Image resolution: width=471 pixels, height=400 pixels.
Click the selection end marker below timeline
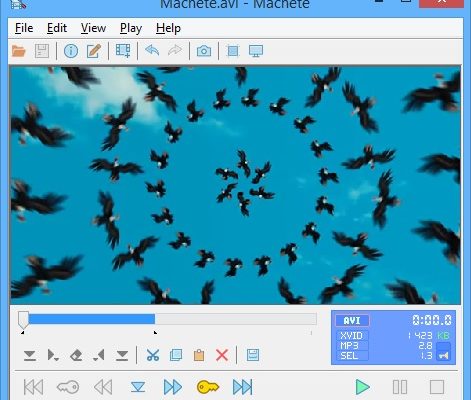155,332
